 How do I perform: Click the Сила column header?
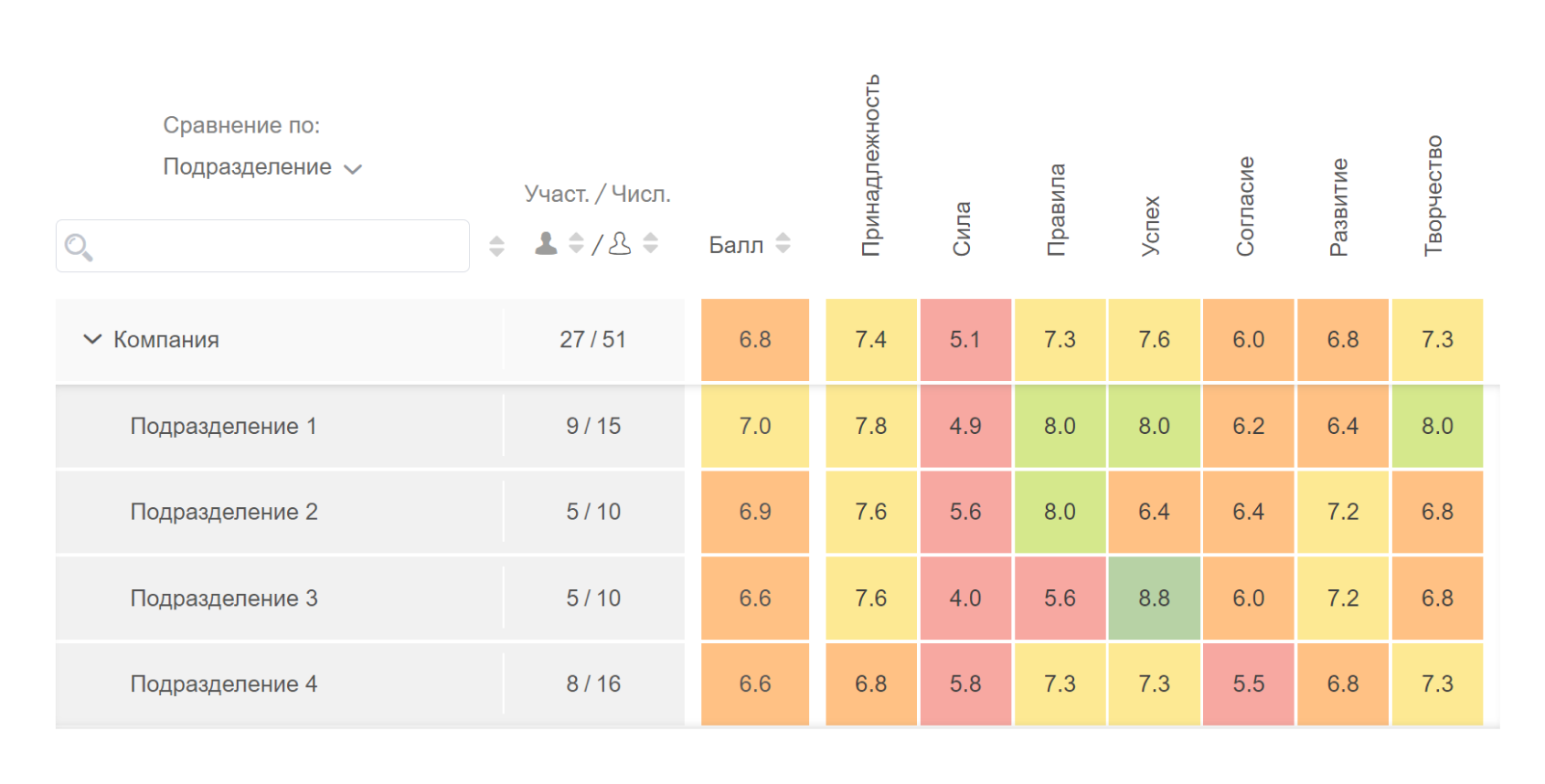[x=962, y=228]
